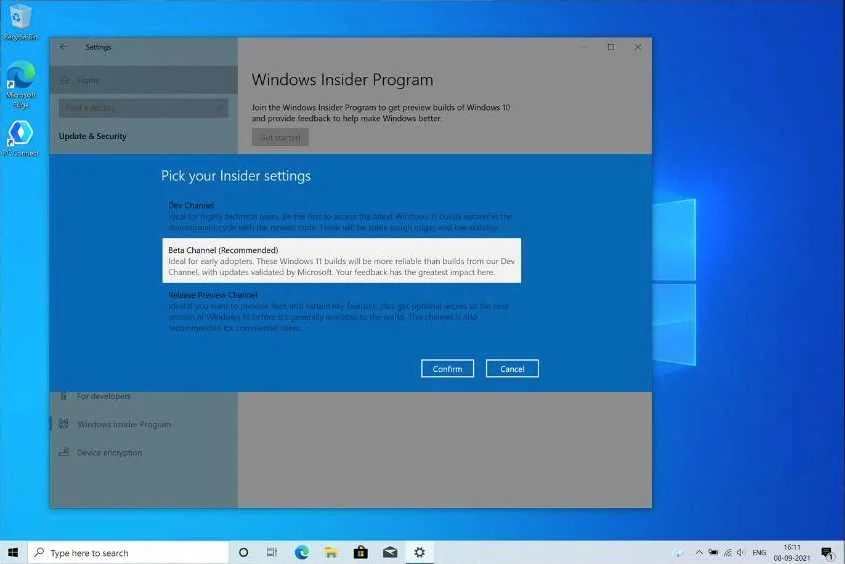Viewport: 845px width, 564px height.
Task: Open For developers in the sidebar
Action: [143, 396]
